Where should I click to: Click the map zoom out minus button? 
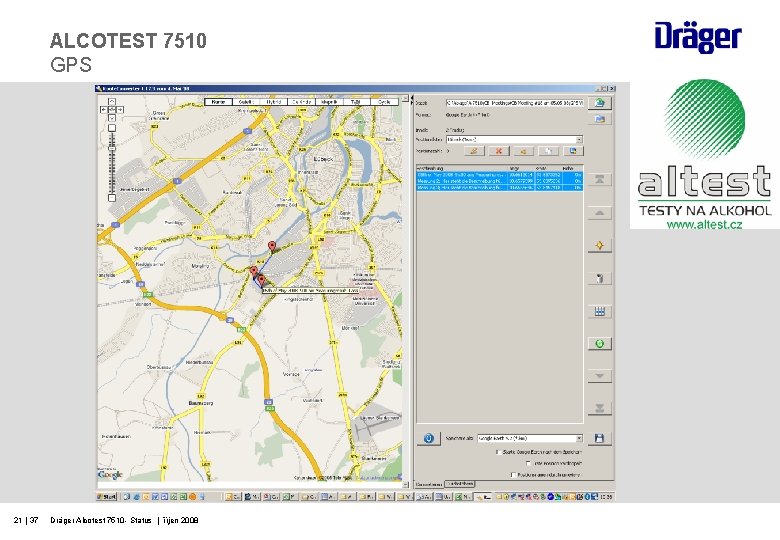tap(112, 198)
